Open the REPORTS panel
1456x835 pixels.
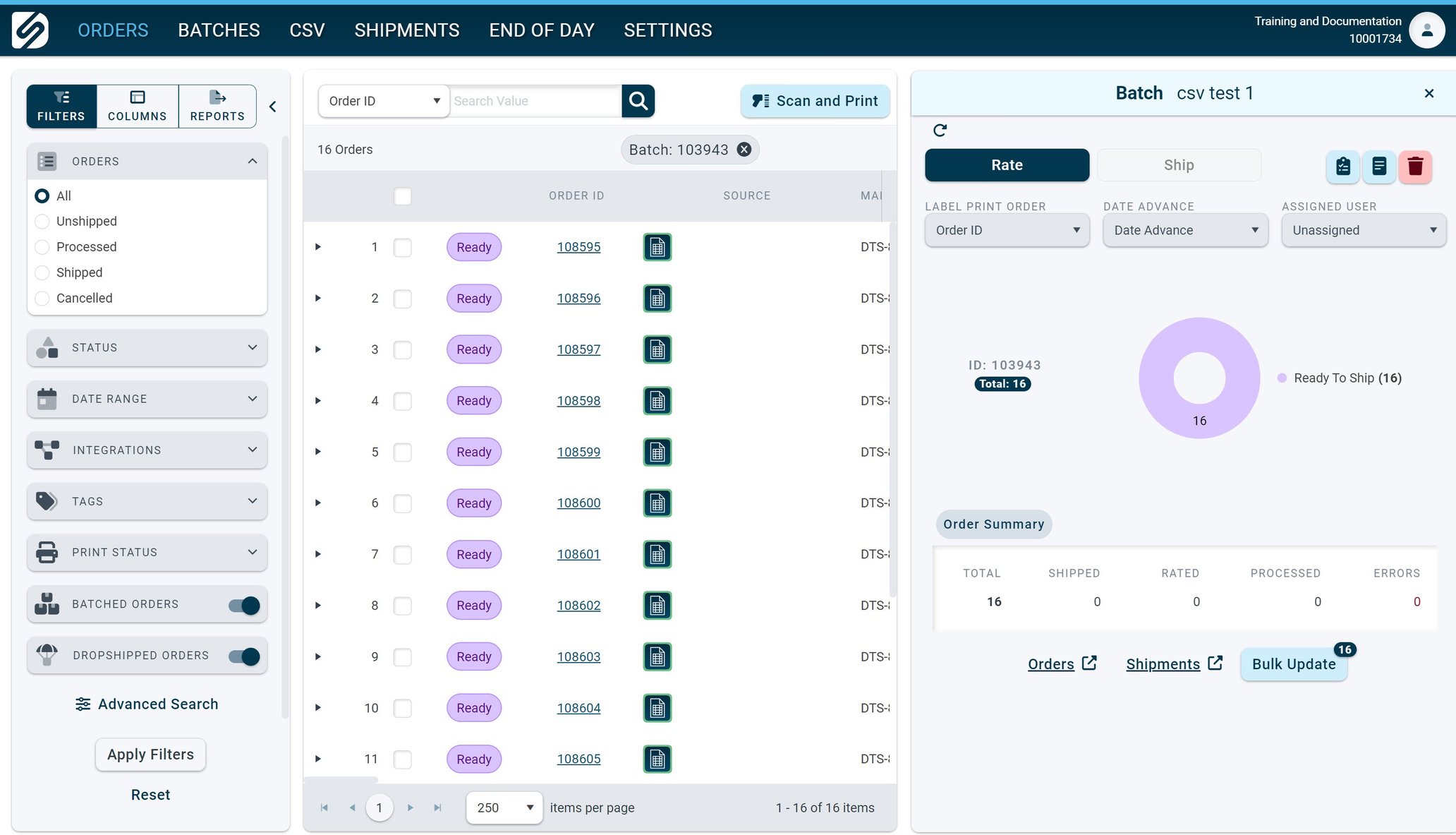pyautogui.click(x=217, y=106)
